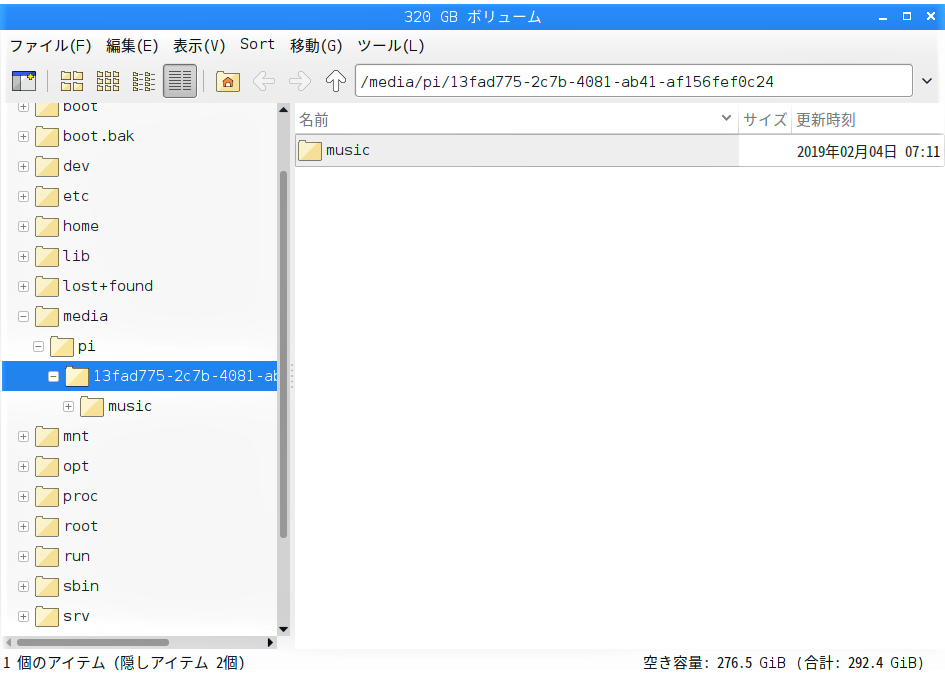The image size is (945, 674).
Task: Sort by 更新時刻 column header
Action: point(868,119)
